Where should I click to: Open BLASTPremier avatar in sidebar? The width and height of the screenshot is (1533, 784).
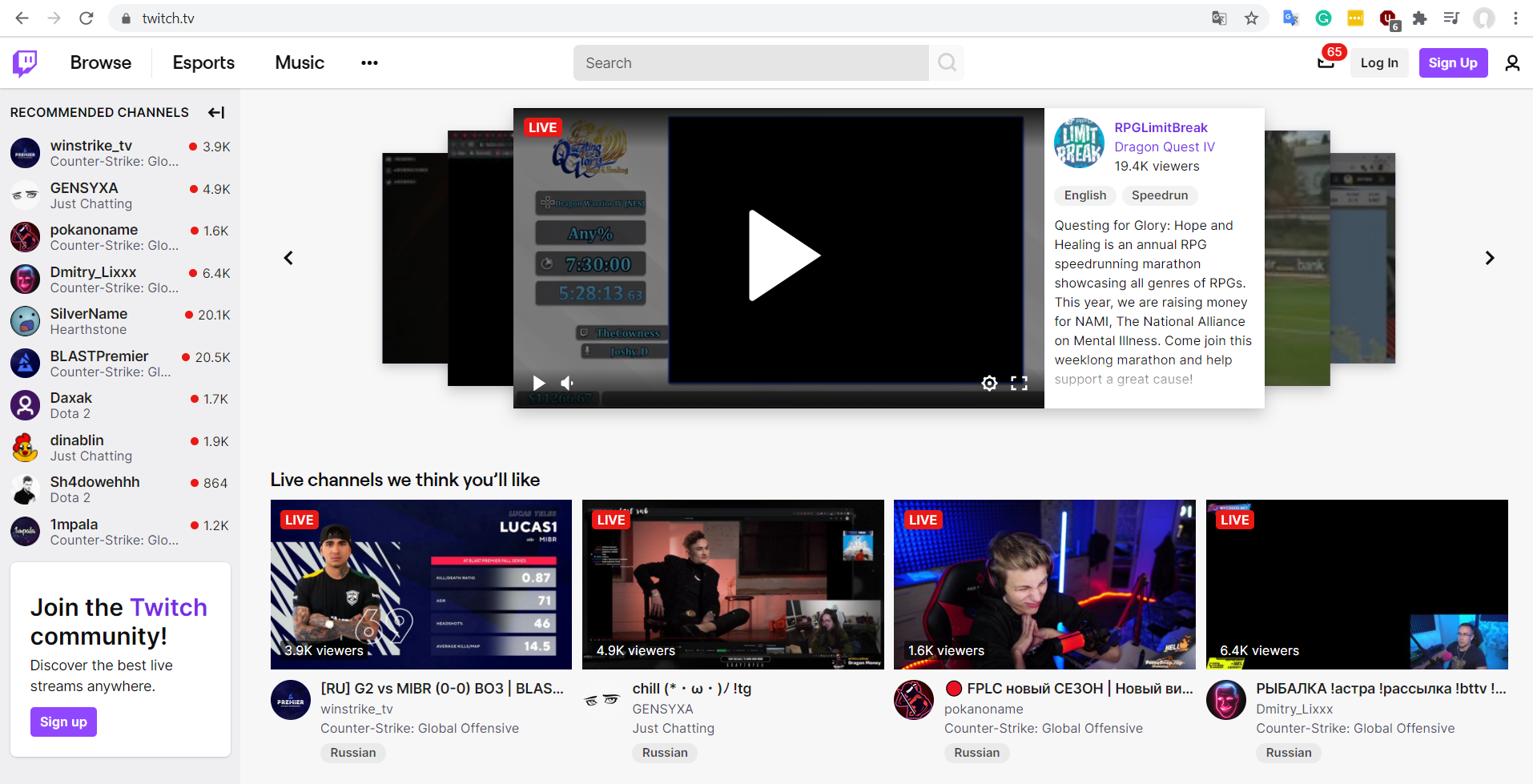click(25, 364)
